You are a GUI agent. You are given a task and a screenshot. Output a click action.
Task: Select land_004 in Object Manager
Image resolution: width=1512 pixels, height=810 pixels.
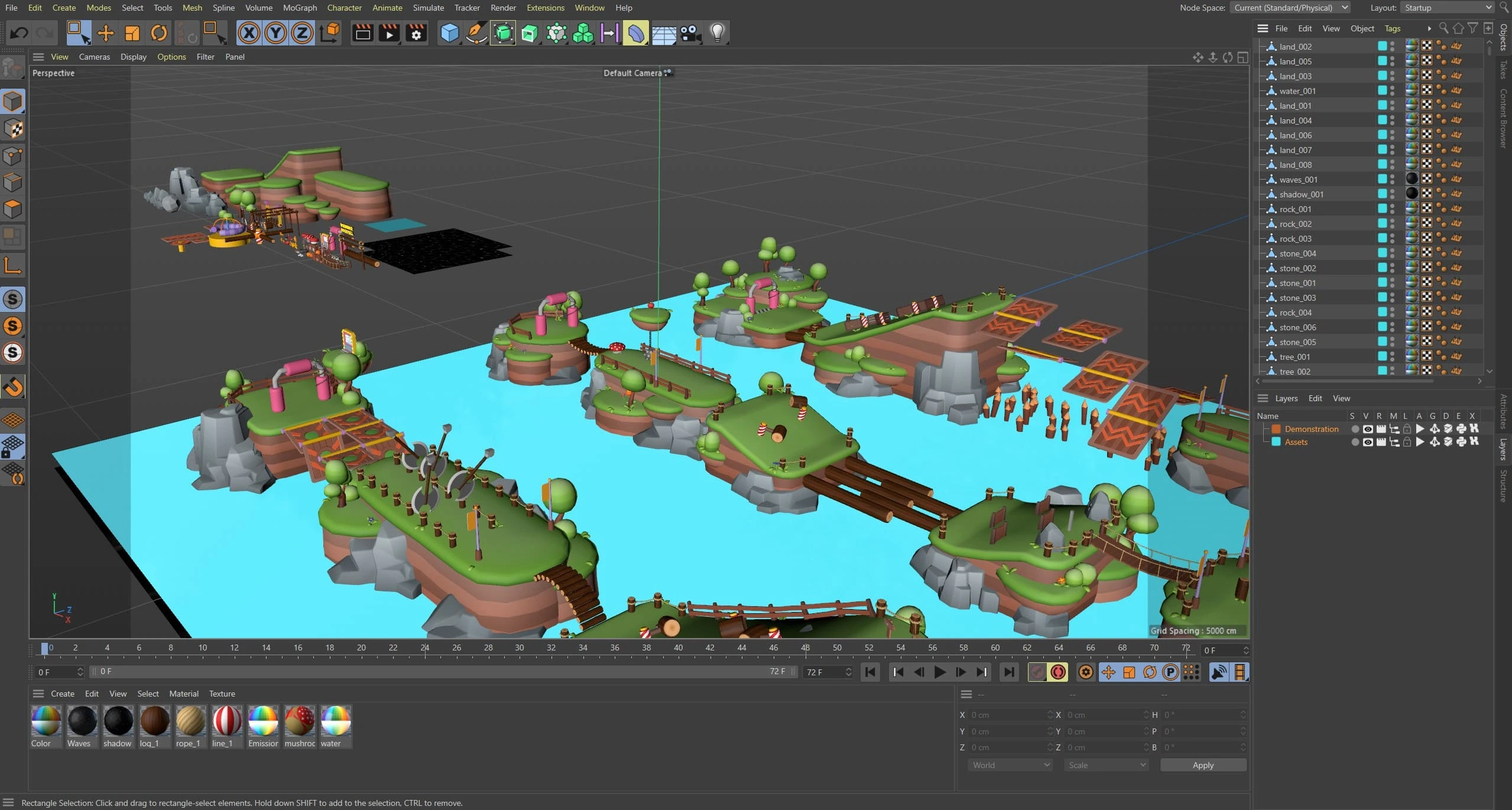pos(1295,121)
